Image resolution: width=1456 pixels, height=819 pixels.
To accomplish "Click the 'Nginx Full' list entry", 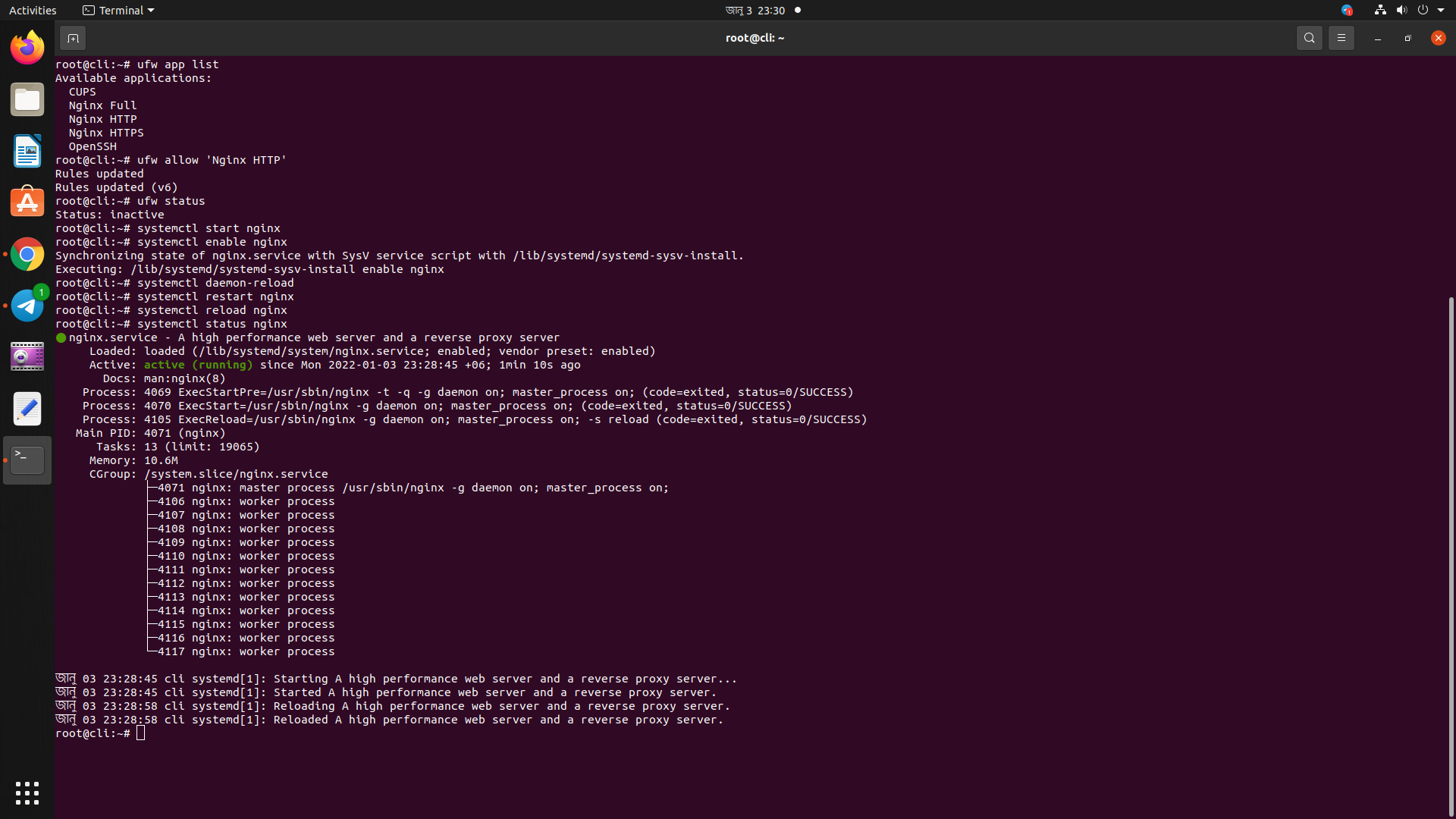I will (103, 105).
